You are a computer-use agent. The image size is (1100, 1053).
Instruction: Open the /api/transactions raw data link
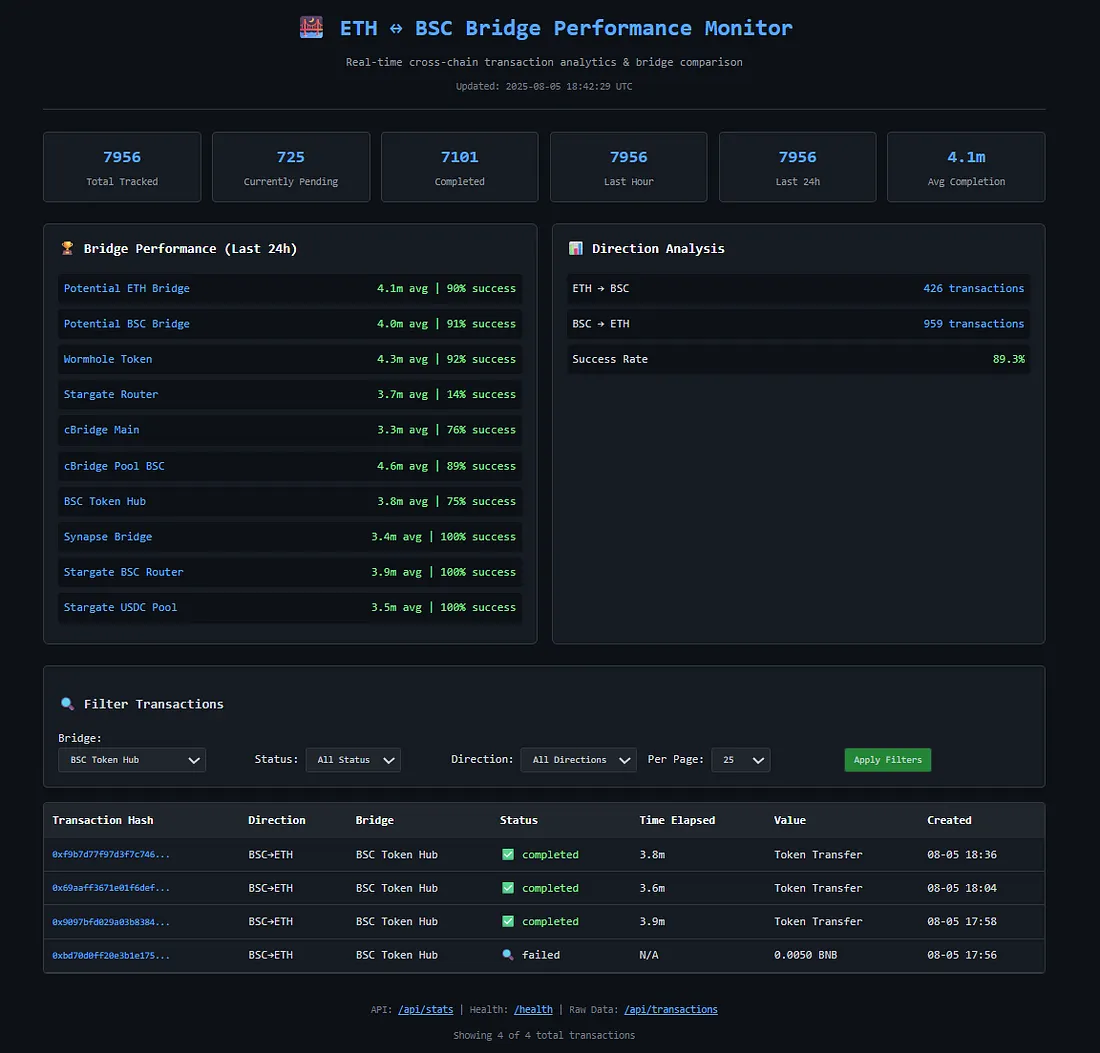(x=670, y=1010)
